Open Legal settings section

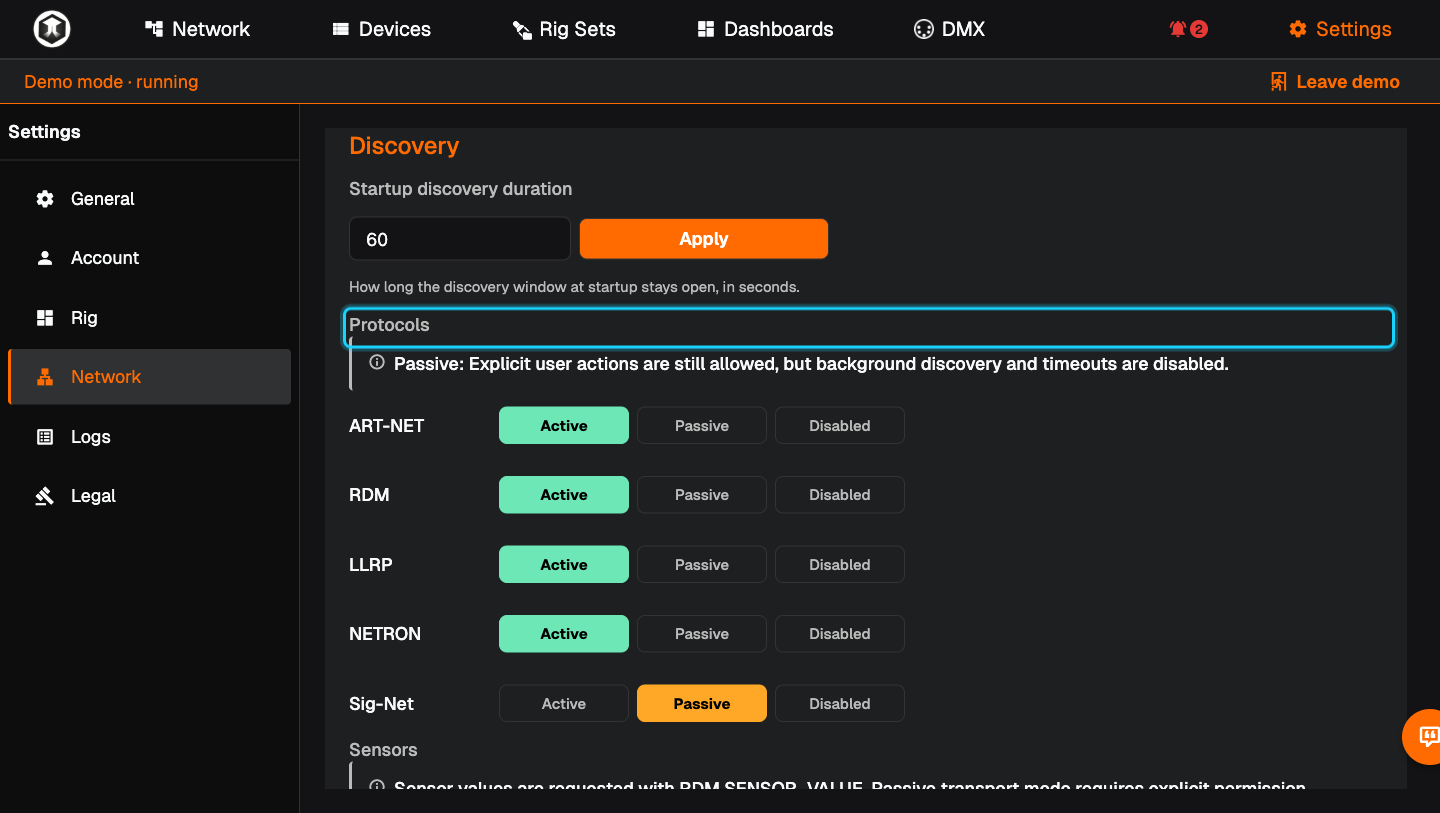(149, 496)
